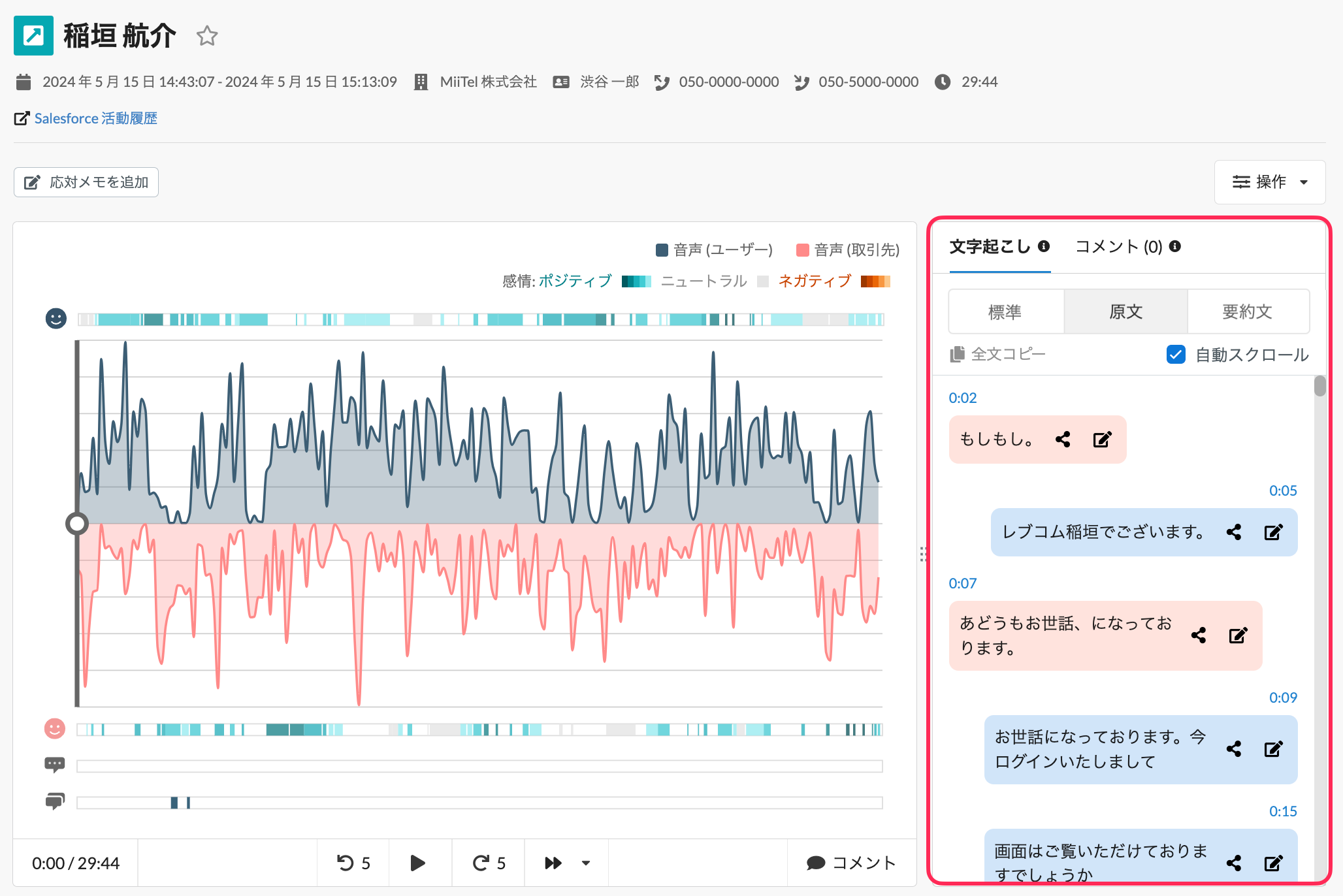Switch to the 文字起こし tab

(990, 246)
